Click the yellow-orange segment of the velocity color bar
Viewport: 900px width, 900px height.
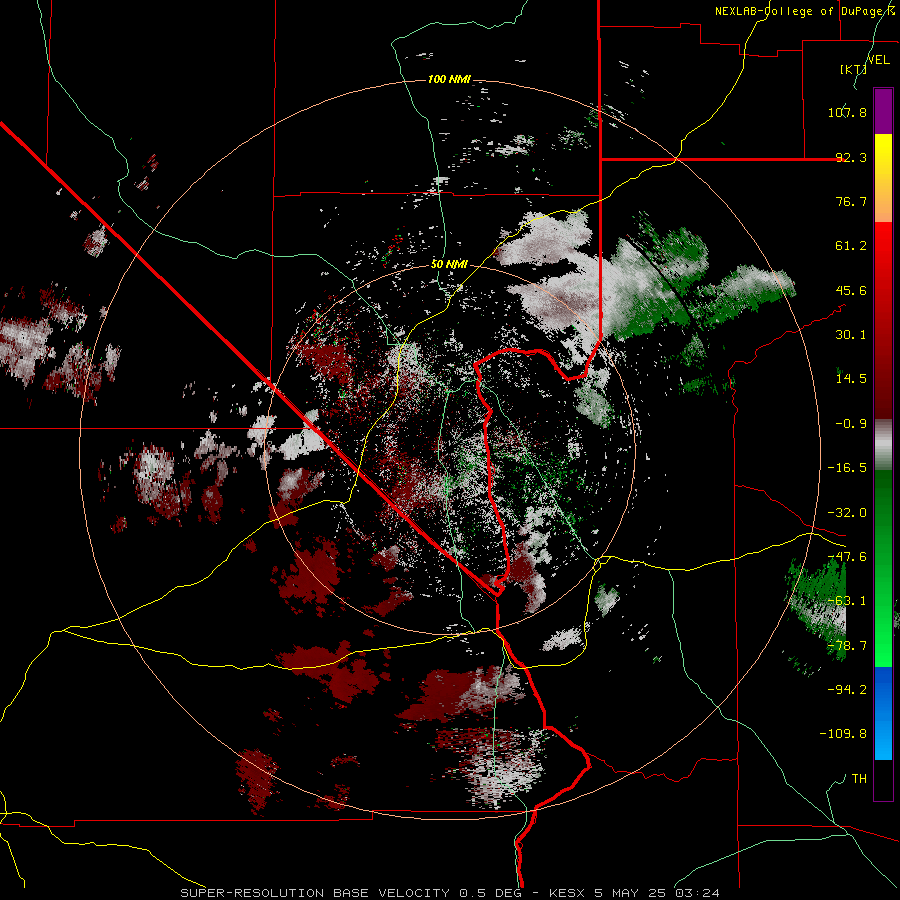(x=883, y=178)
